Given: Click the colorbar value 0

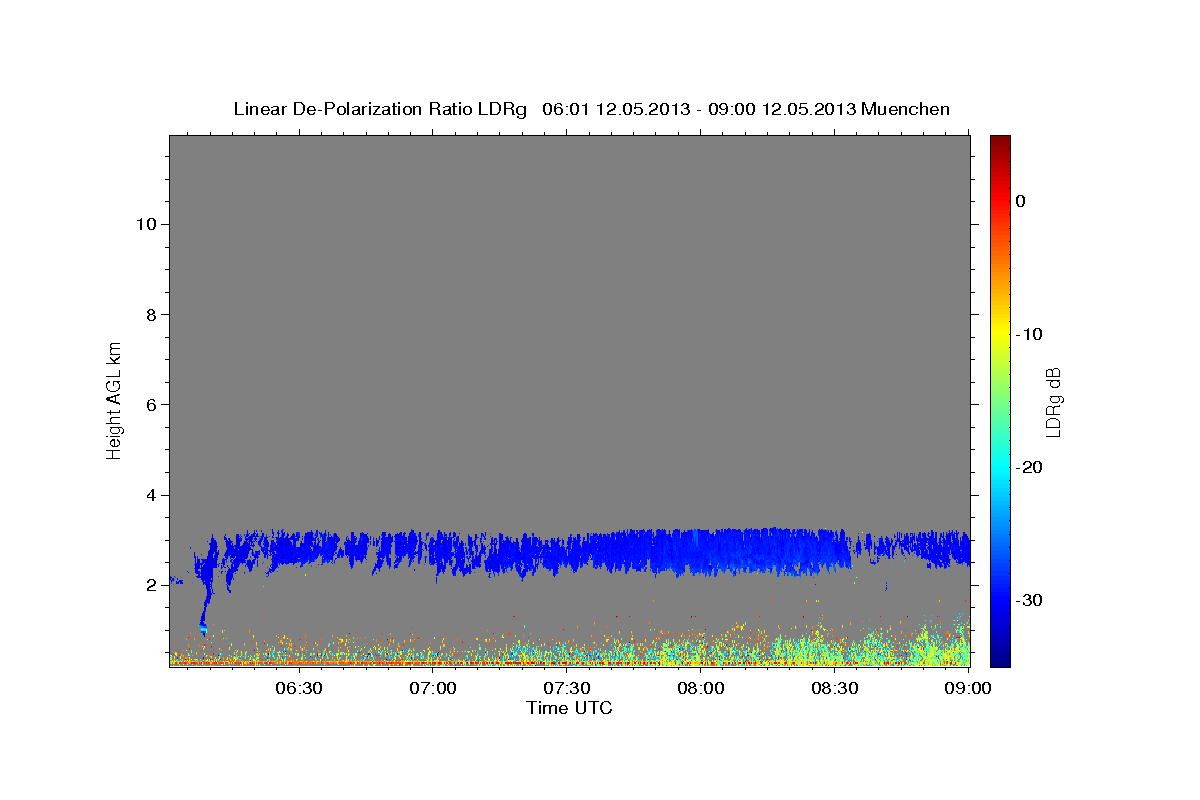Looking at the screenshot, I should (1020, 201).
